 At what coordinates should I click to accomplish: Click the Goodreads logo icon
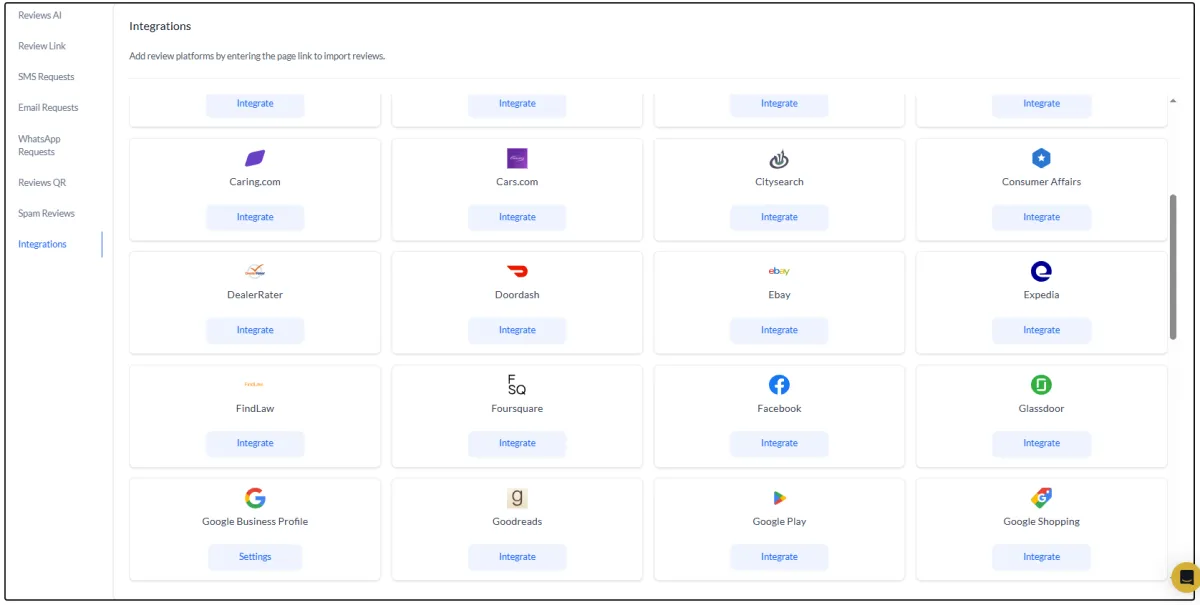click(517, 498)
